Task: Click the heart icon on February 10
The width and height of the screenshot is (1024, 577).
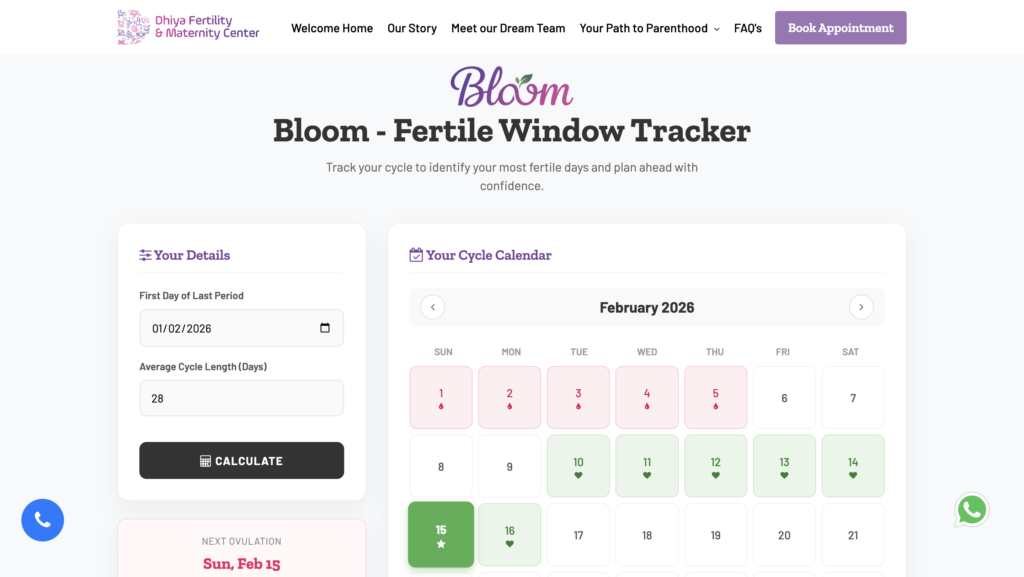Action: (578, 476)
